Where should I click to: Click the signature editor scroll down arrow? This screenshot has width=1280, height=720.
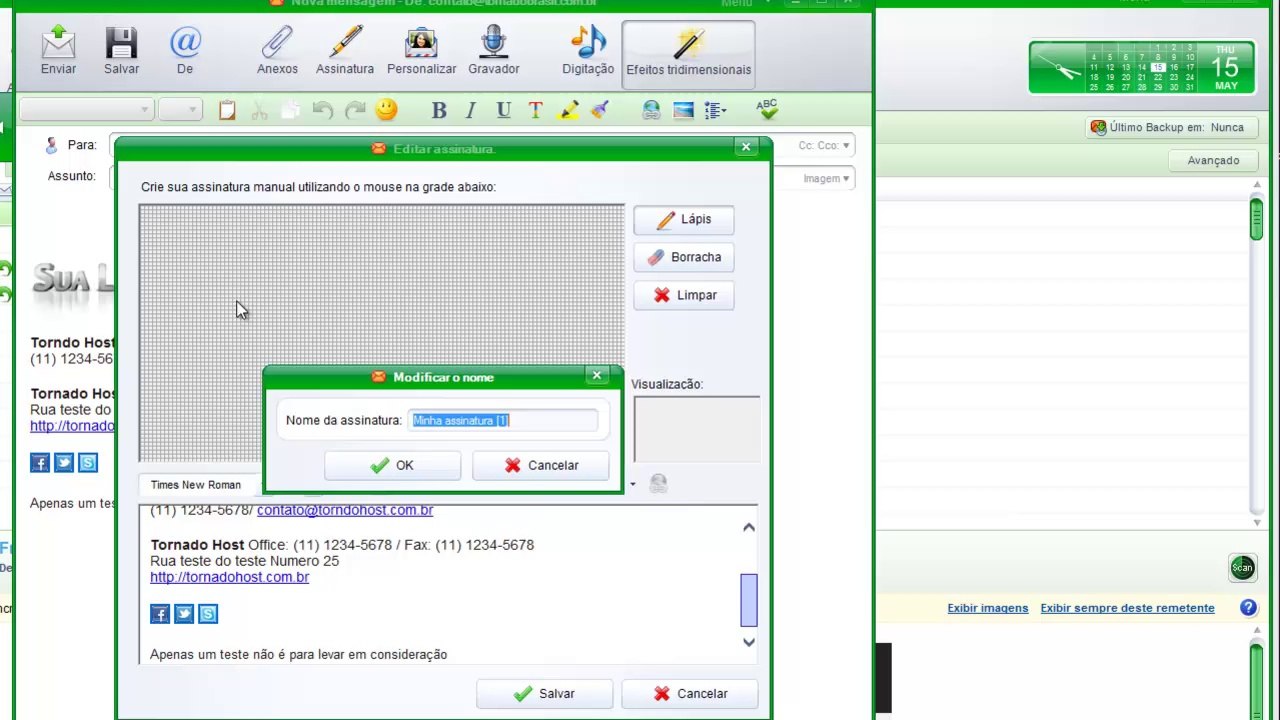[749, 643]
